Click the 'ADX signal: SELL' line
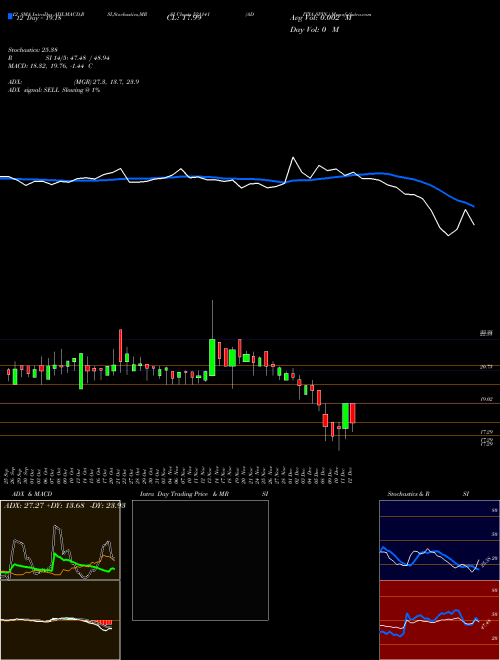Screen dimensions: 500x660 point(54,90)
